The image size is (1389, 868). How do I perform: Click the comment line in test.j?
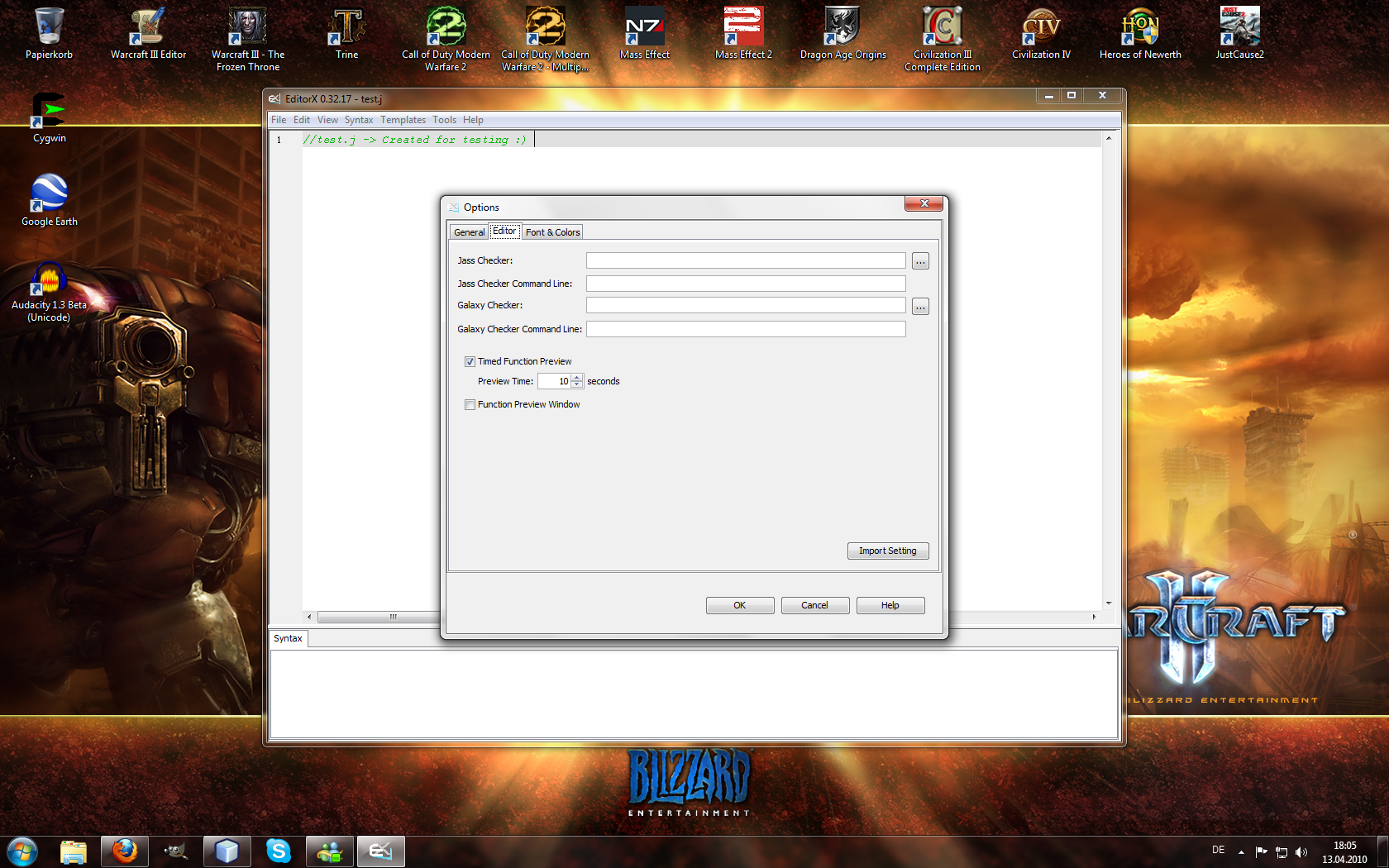pyautogui.click(x=415, y=140)
